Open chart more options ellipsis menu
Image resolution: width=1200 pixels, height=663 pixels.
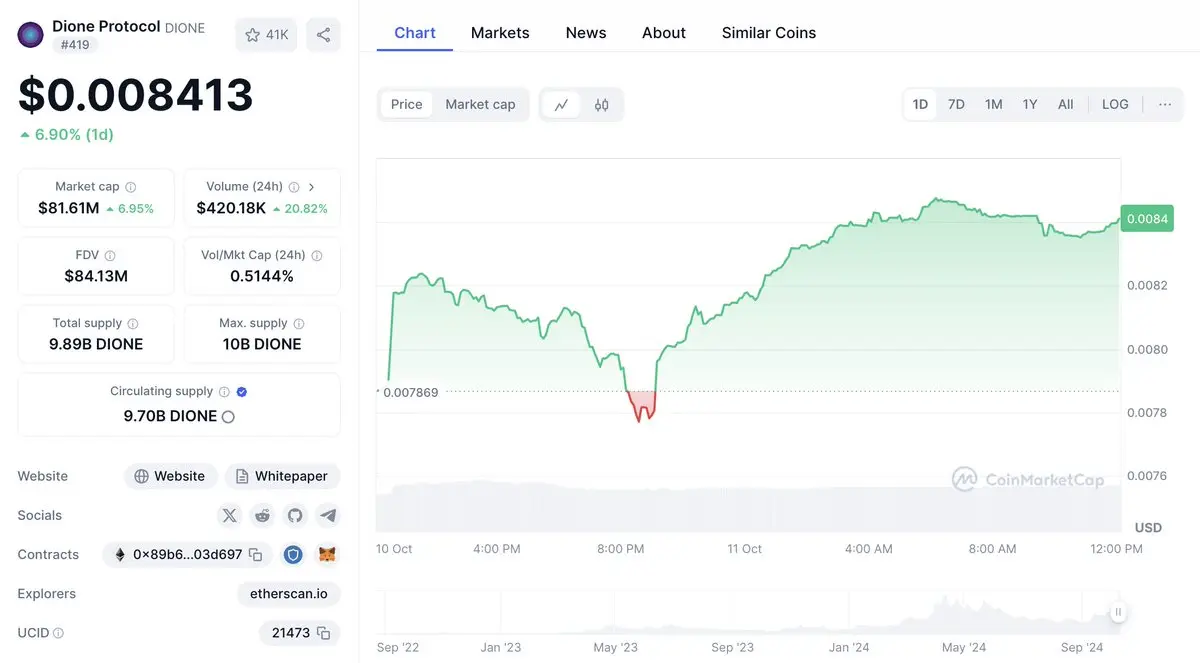tap(1165, 104)
